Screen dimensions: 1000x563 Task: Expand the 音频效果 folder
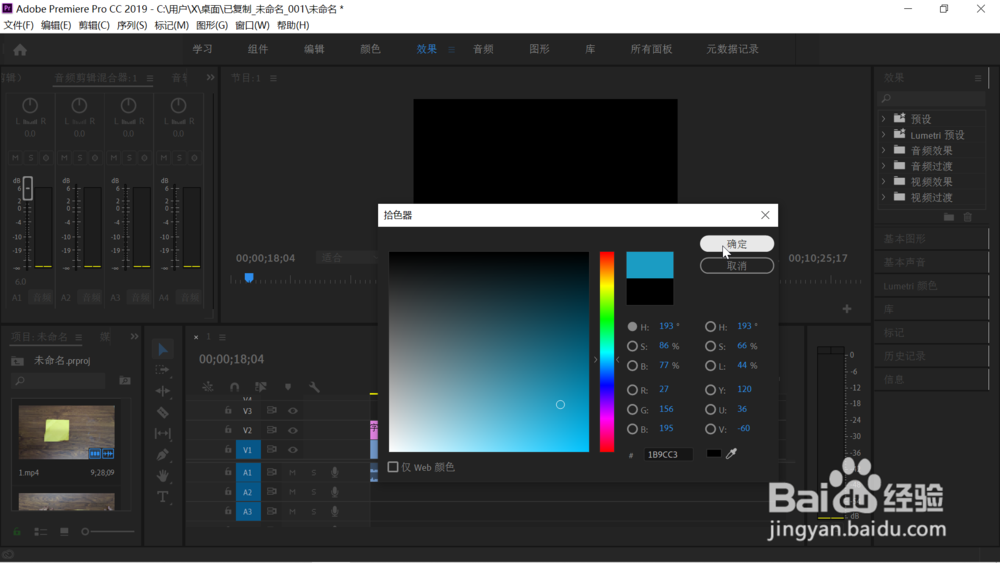click(x=884, y=150)
